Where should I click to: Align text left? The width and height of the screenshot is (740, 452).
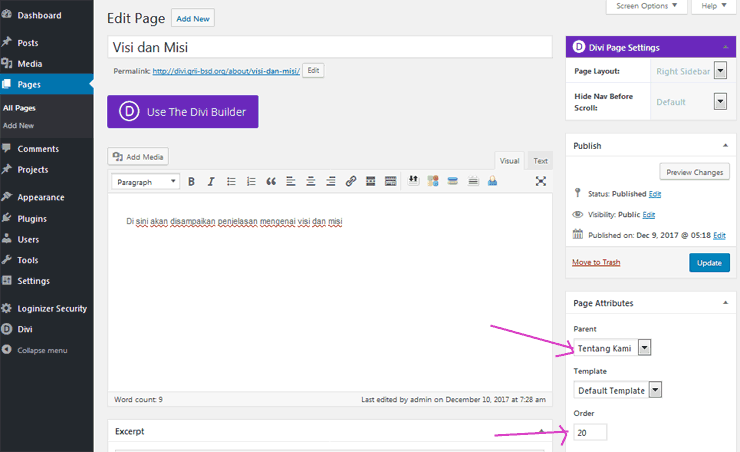click(291, 182)
